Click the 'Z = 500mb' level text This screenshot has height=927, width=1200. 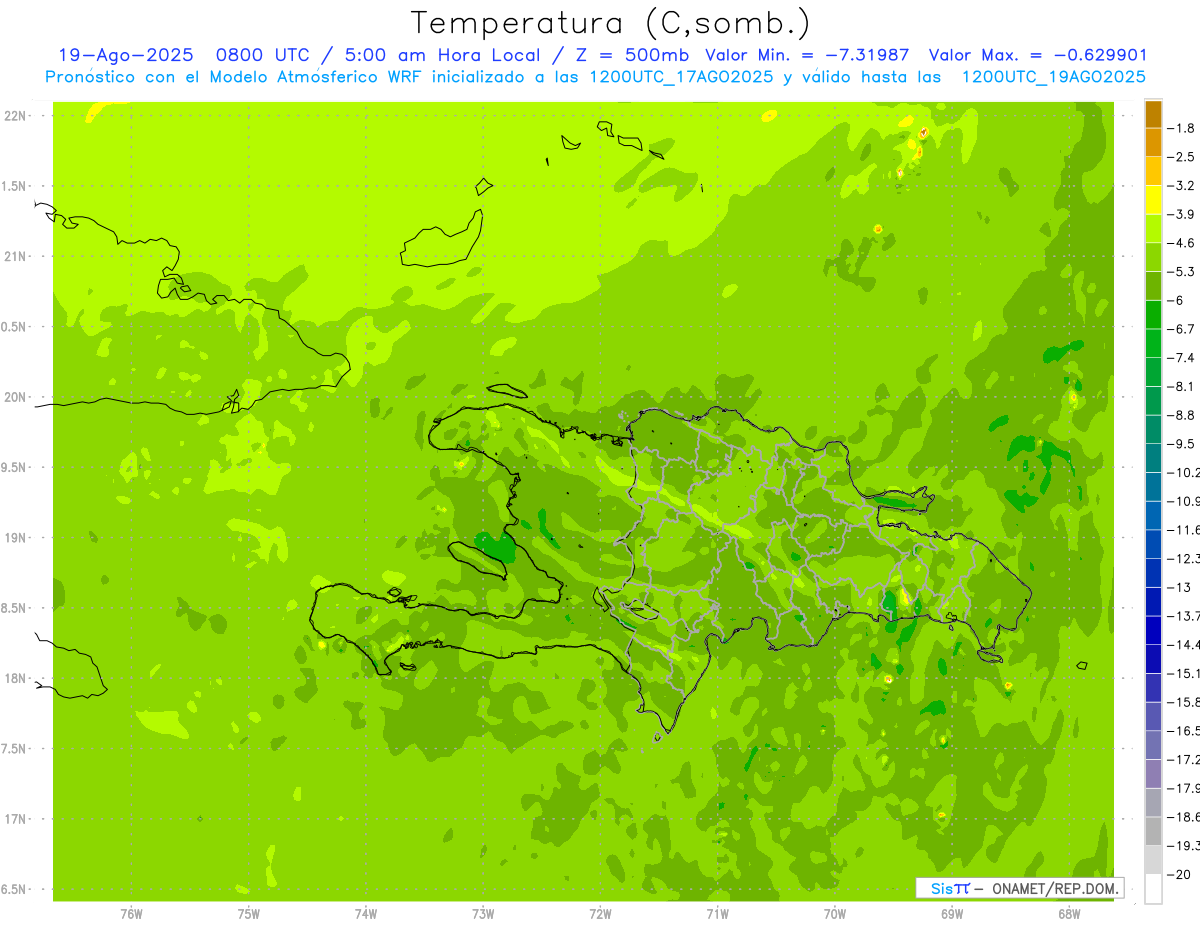point(628,55)
